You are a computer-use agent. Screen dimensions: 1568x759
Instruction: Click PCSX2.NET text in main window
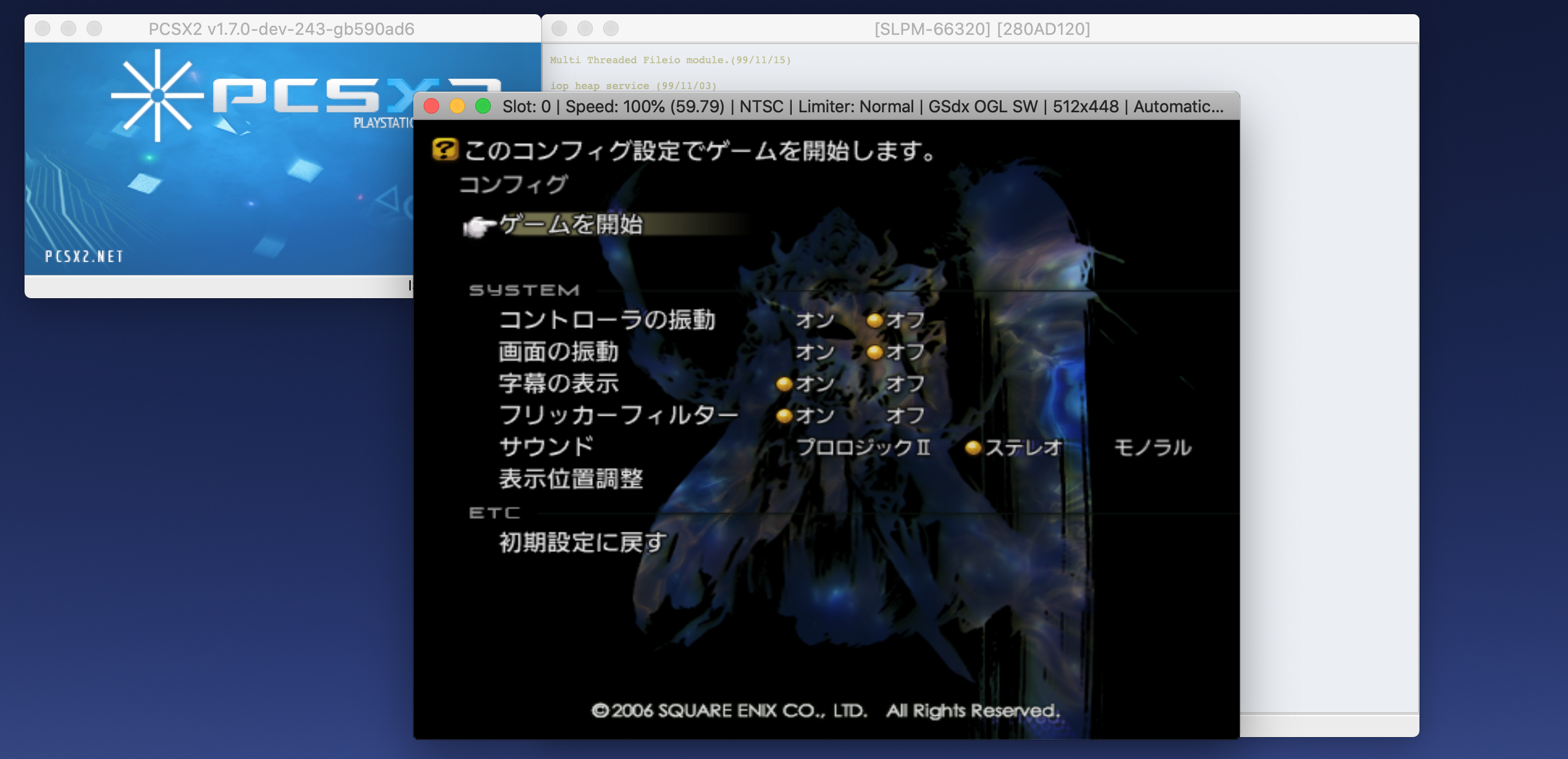click(84, 257)
